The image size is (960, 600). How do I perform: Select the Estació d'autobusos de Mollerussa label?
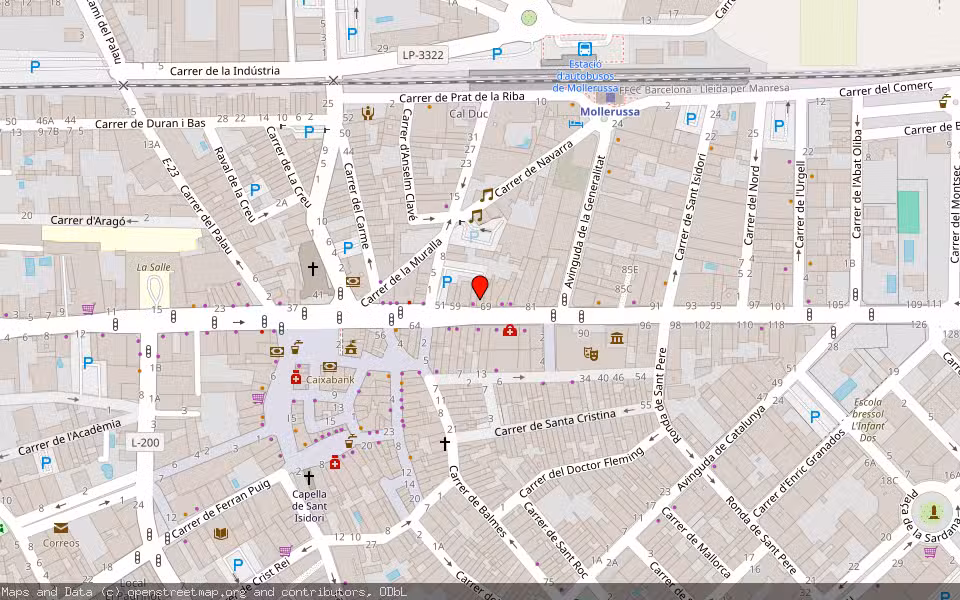coord(585,76)
